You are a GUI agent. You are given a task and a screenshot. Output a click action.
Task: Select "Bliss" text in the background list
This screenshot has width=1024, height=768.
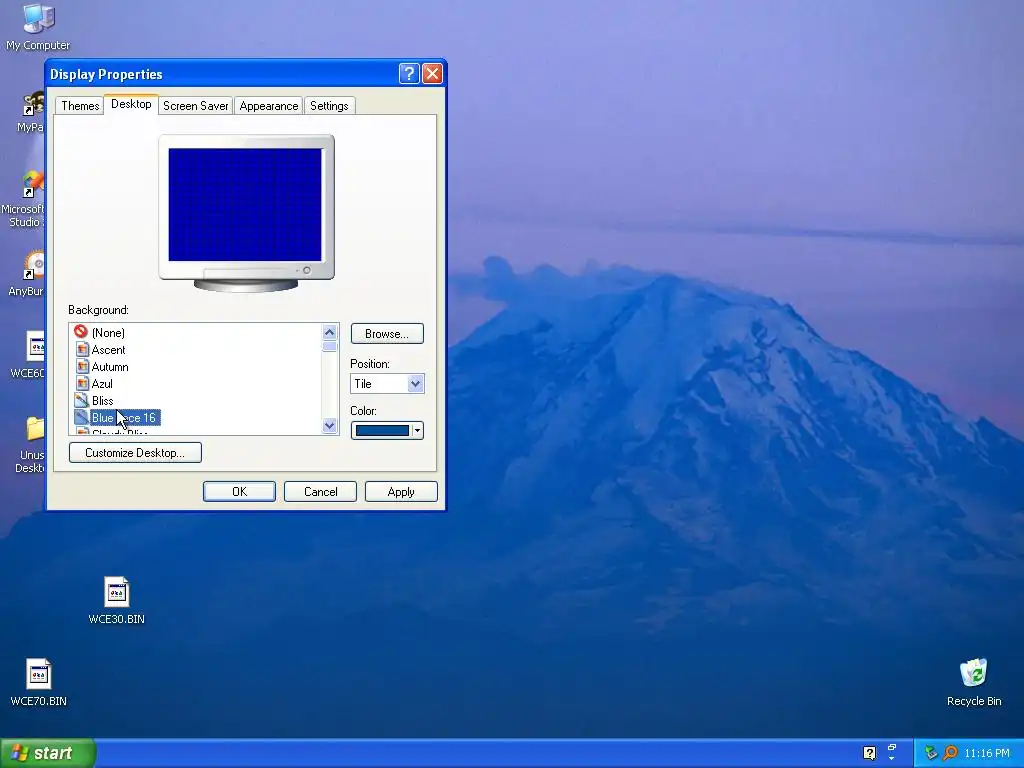coord(103,400)
